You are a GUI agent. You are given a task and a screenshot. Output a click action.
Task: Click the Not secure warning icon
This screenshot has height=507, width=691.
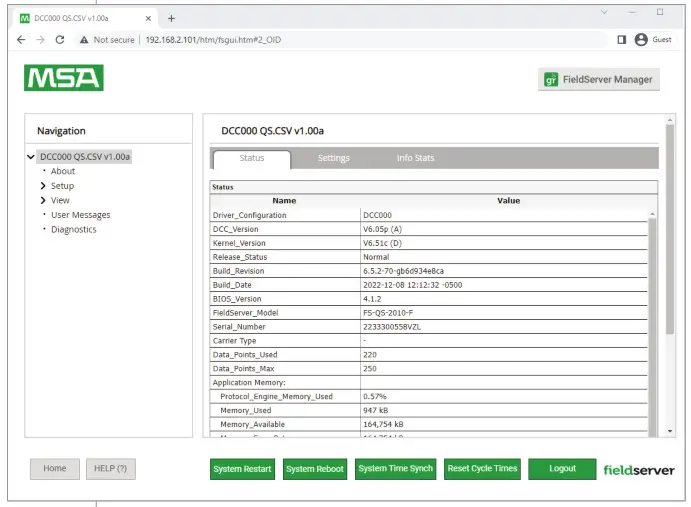pyautogui.click(x=84, y=39)
